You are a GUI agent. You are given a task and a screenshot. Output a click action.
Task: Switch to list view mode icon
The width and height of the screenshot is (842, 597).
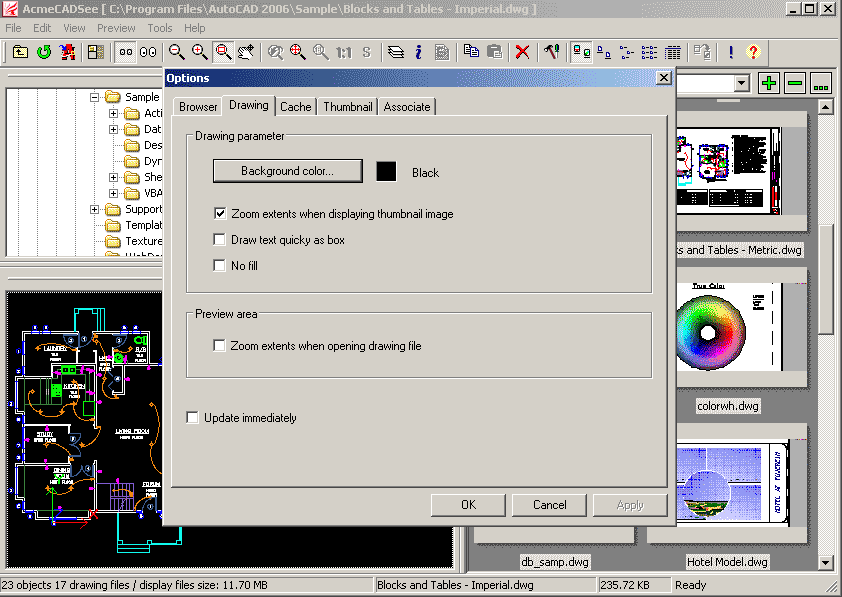(x=627, y=52)
